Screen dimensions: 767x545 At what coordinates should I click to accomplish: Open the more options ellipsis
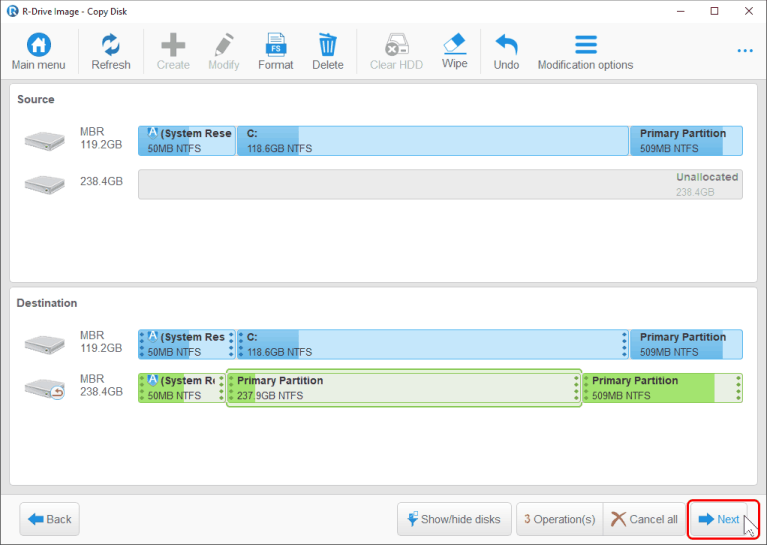pyautogui.click(x=745, y=51)
